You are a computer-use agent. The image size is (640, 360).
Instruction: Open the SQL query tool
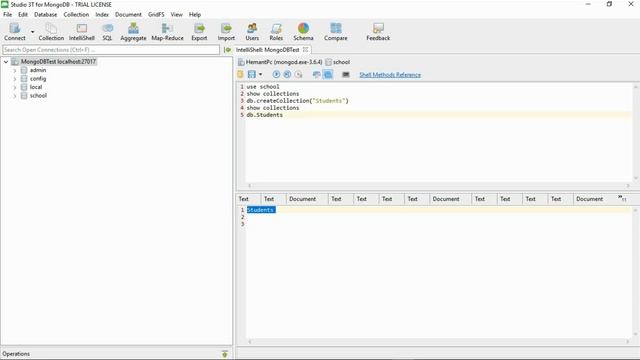click(107, 32)
